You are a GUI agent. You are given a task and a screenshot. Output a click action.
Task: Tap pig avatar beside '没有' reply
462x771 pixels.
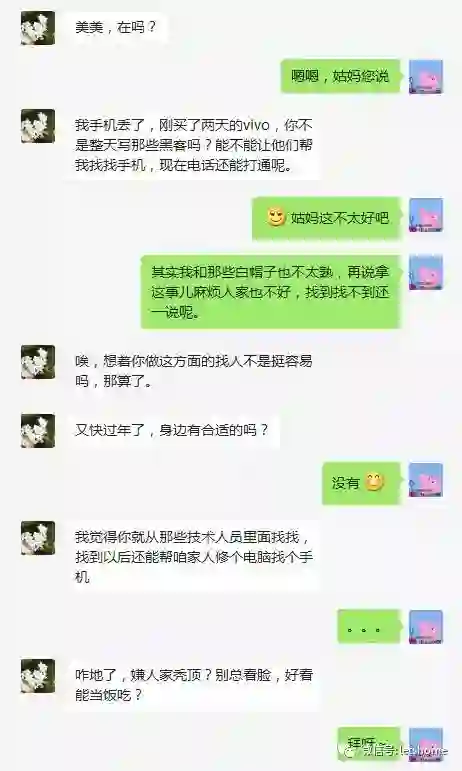(x=426, y=480)
